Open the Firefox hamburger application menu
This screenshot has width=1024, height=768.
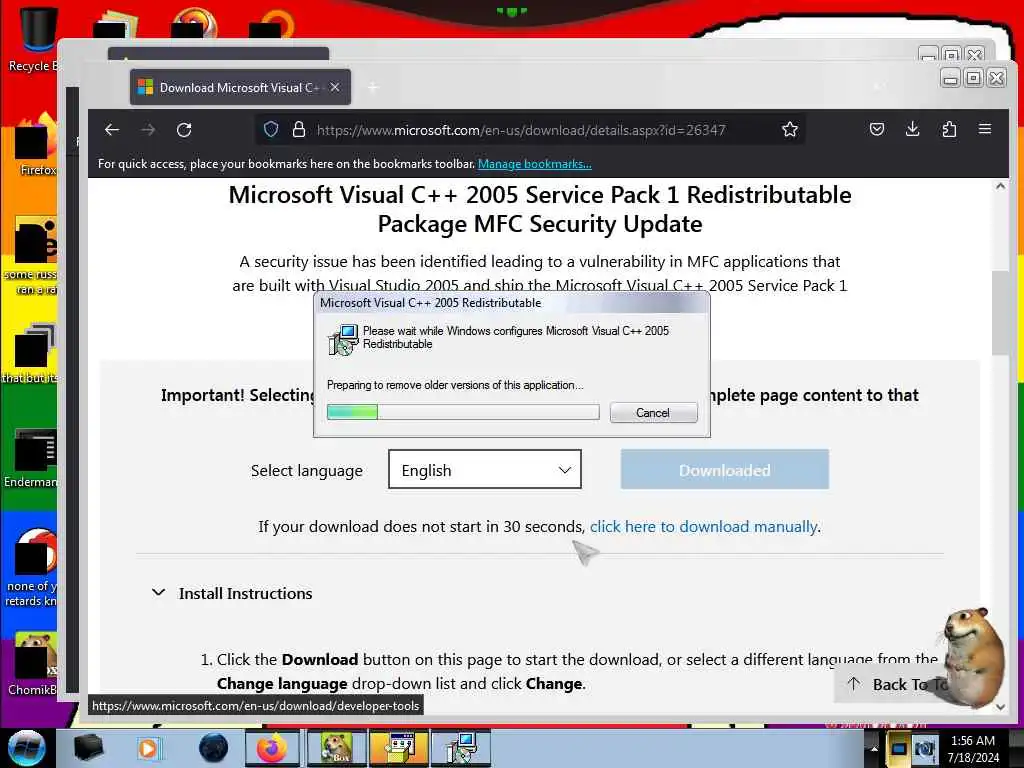point(985,129)
